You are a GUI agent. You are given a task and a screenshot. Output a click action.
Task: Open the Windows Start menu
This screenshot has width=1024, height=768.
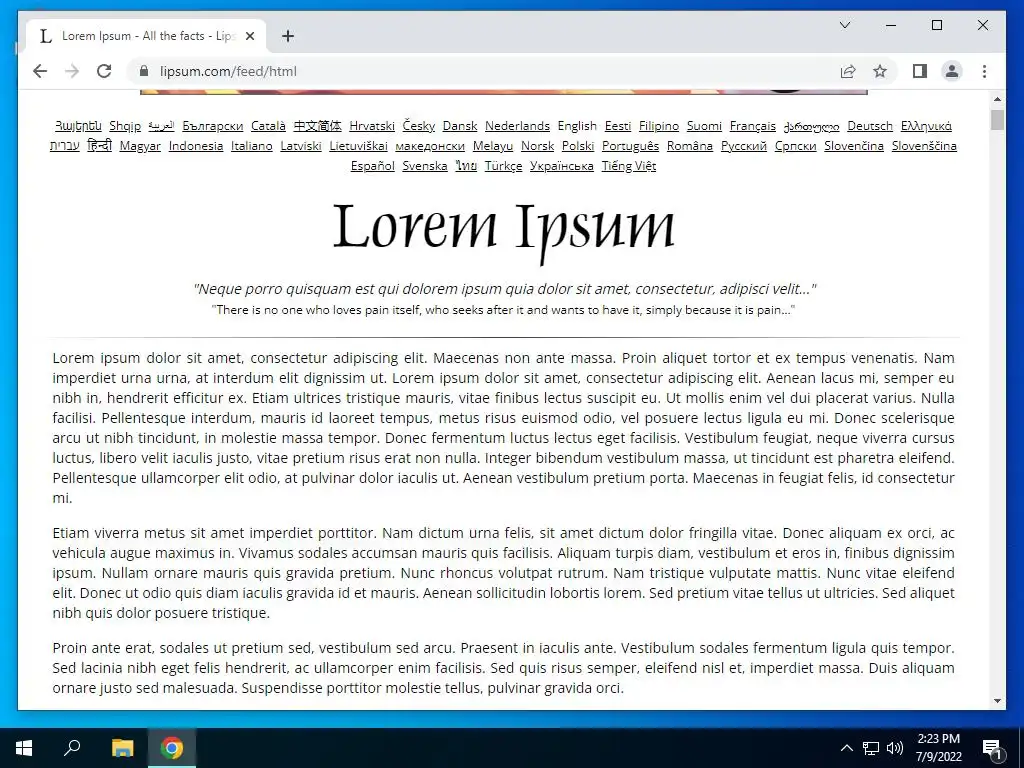click(x=24, y=748)
